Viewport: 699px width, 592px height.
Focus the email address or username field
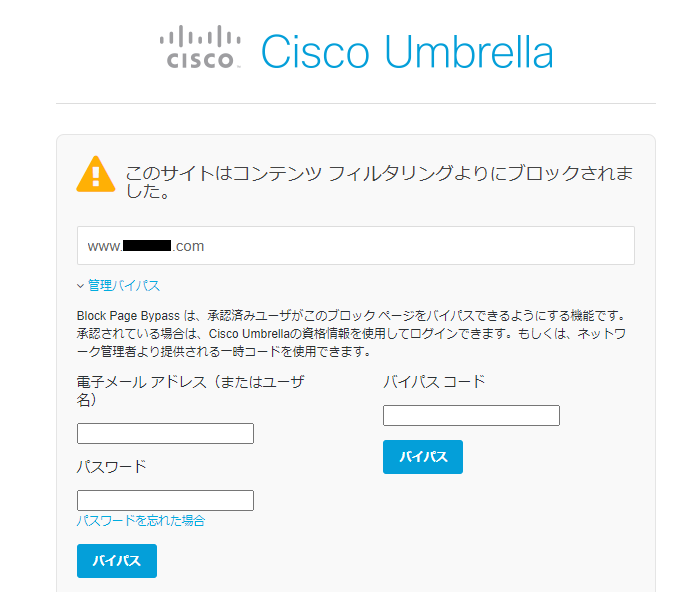(x=165, y=433)
